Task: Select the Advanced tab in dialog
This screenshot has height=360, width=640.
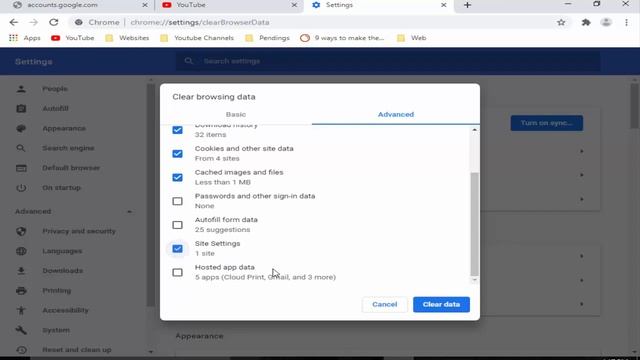Action: click(396, 114)
